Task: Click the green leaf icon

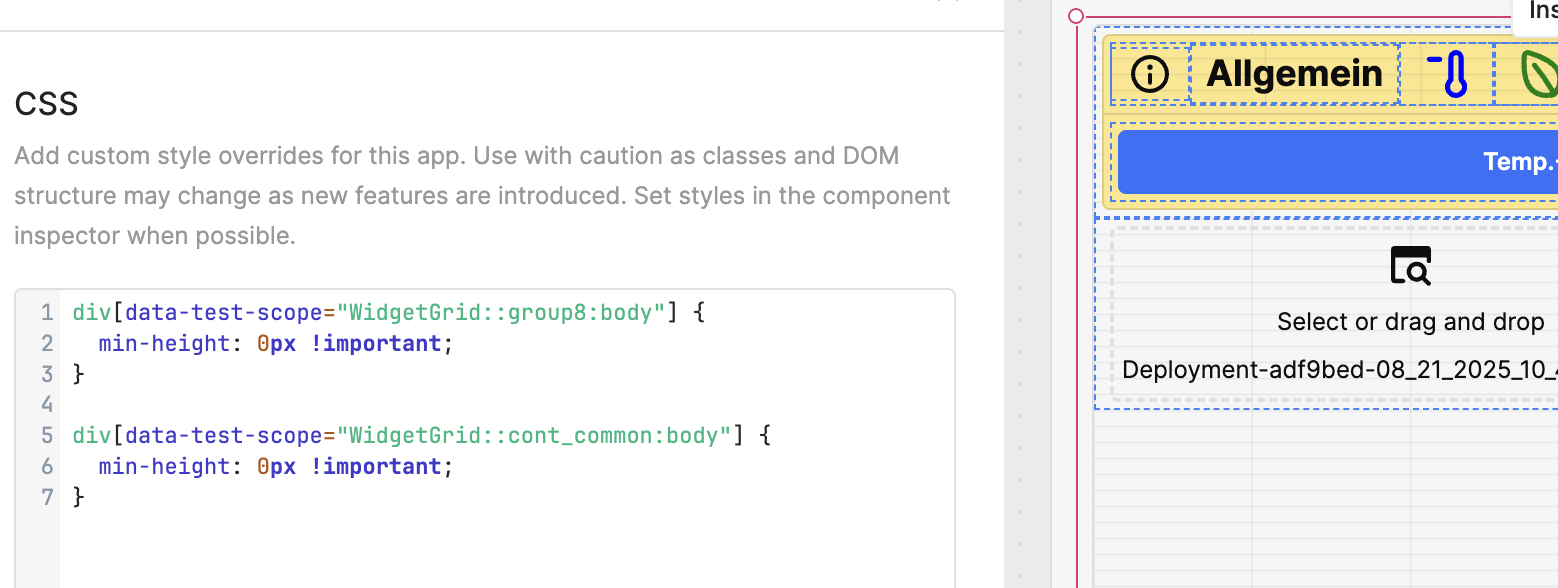Action: pyautogui.click(x=1539, y=74)
